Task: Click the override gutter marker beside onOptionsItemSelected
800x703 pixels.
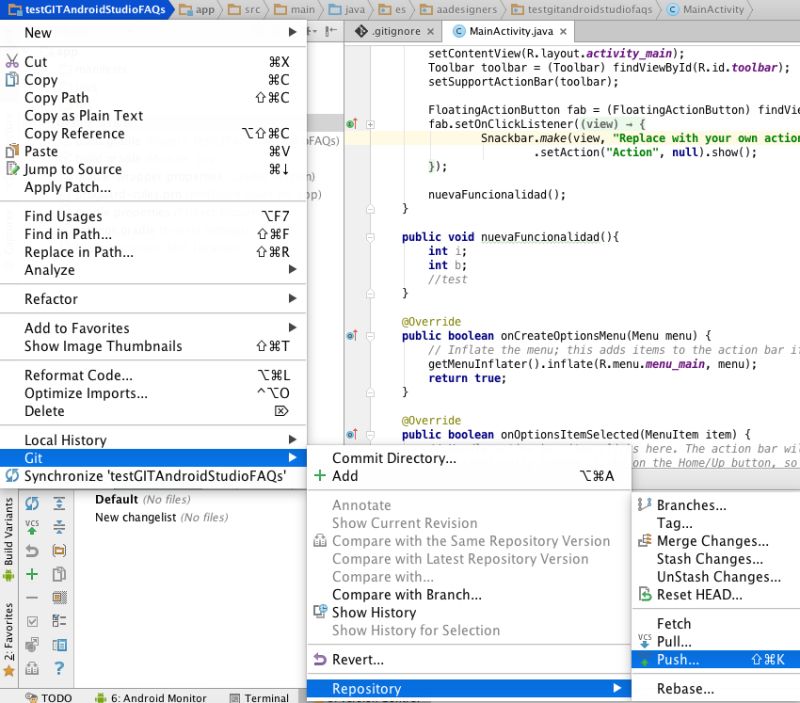Action: pos(352,434)
